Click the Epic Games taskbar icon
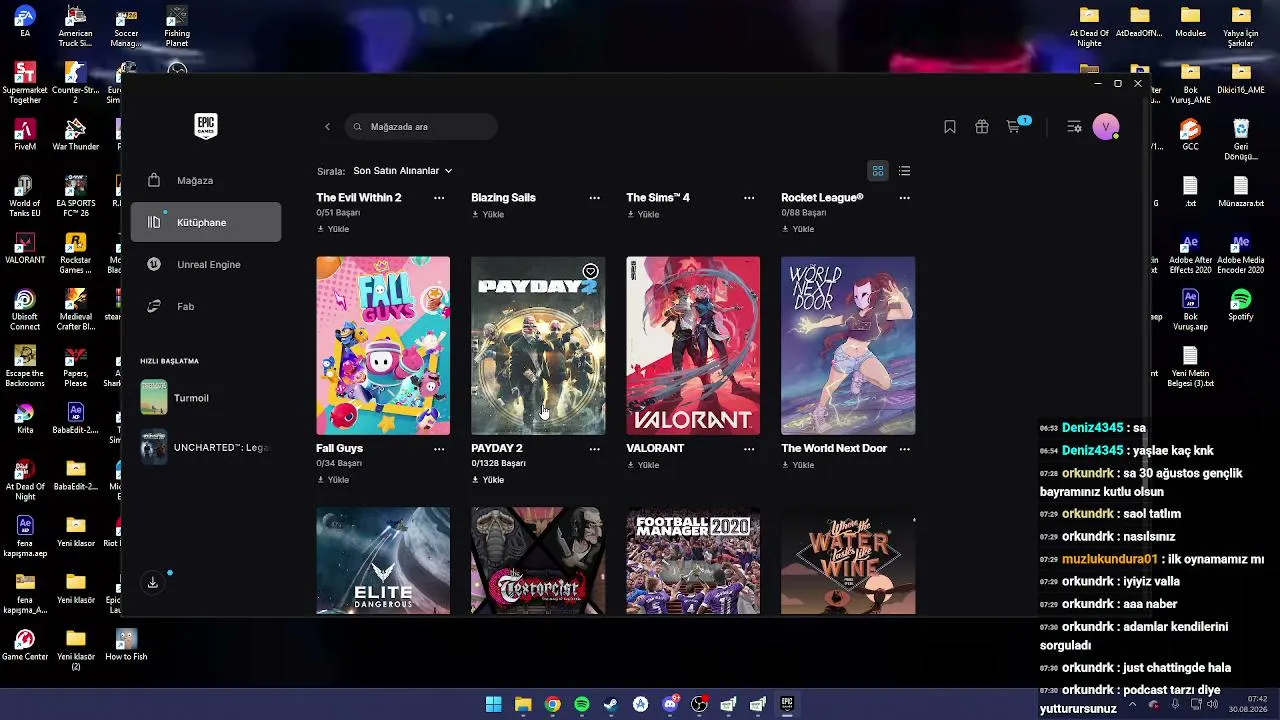 (x=787, y=705)
